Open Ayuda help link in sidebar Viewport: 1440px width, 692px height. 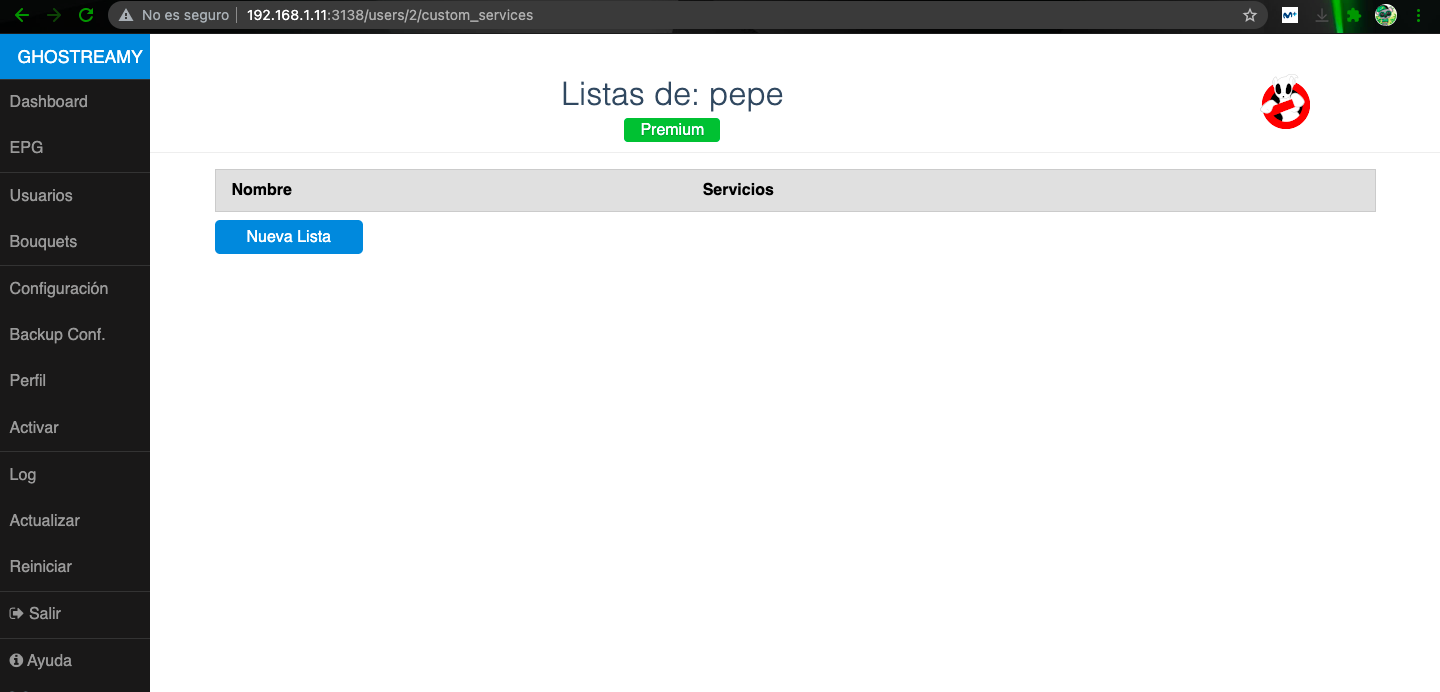(x=41, y=661)
